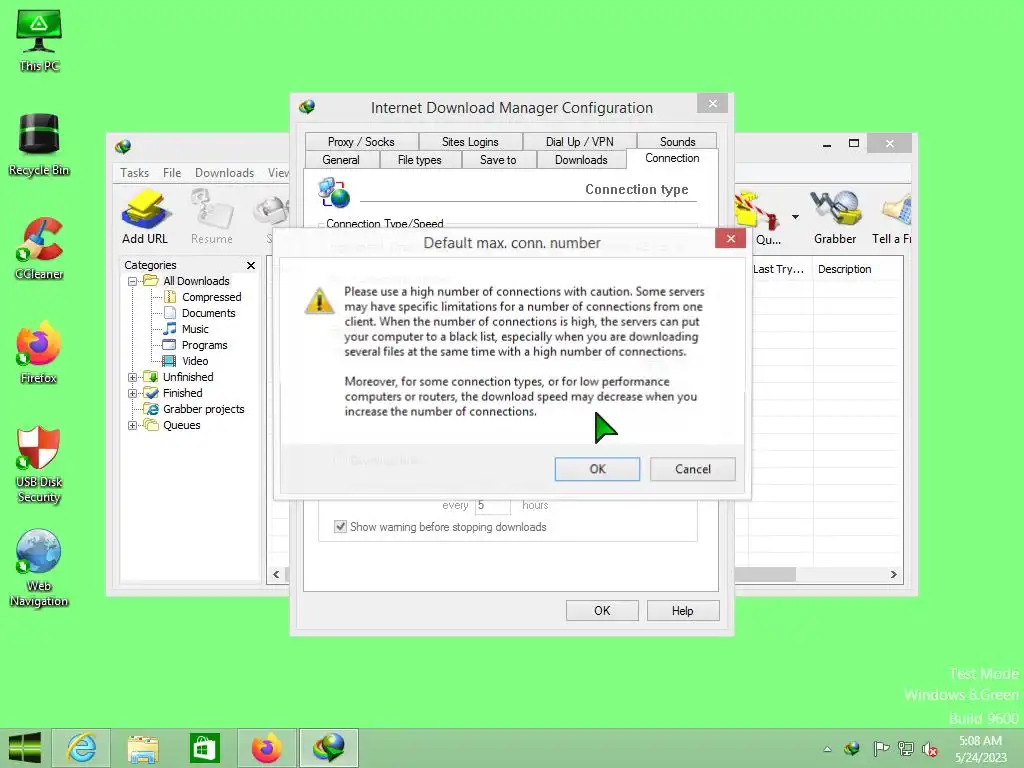Switch to the Proxy / Socks tab
Viewport: 1024px width, 768px height.
(361, 142)
